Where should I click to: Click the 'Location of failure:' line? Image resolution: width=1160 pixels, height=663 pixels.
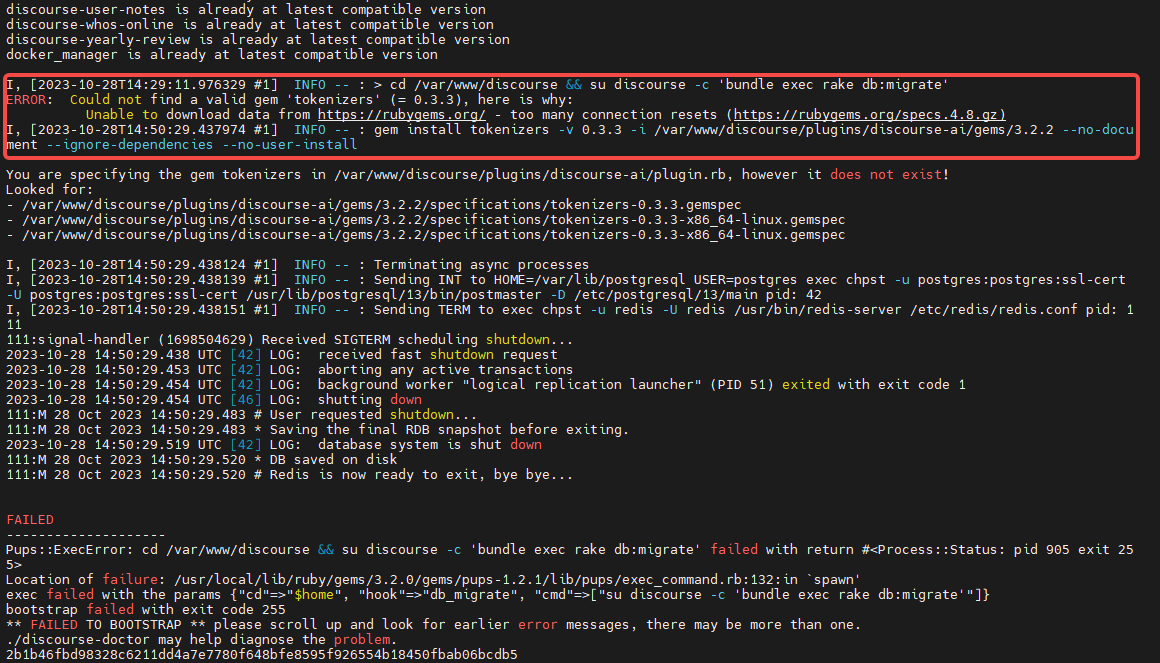434,579
